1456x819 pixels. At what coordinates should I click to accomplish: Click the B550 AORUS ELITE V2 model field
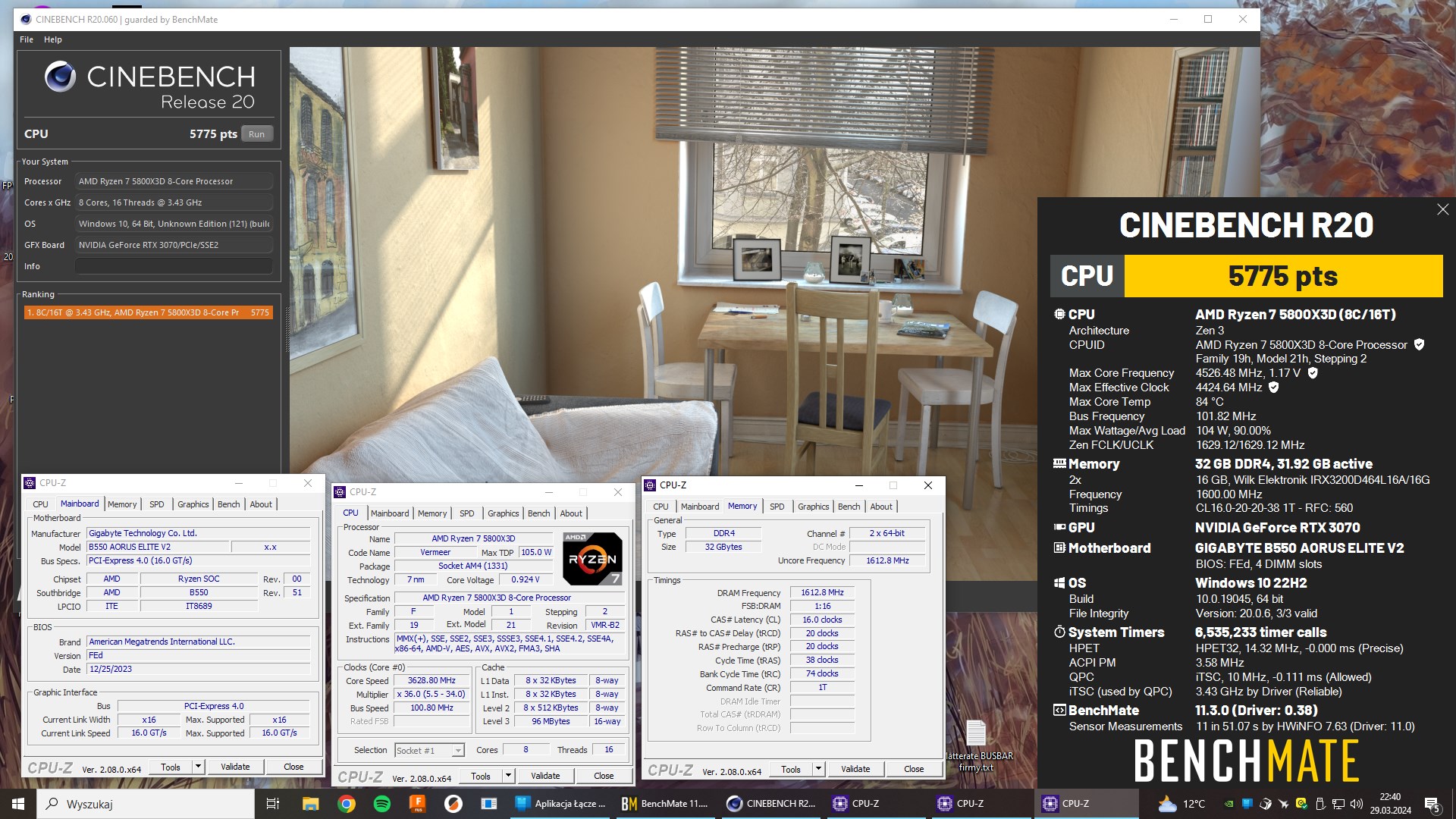(x=158, y=547)
